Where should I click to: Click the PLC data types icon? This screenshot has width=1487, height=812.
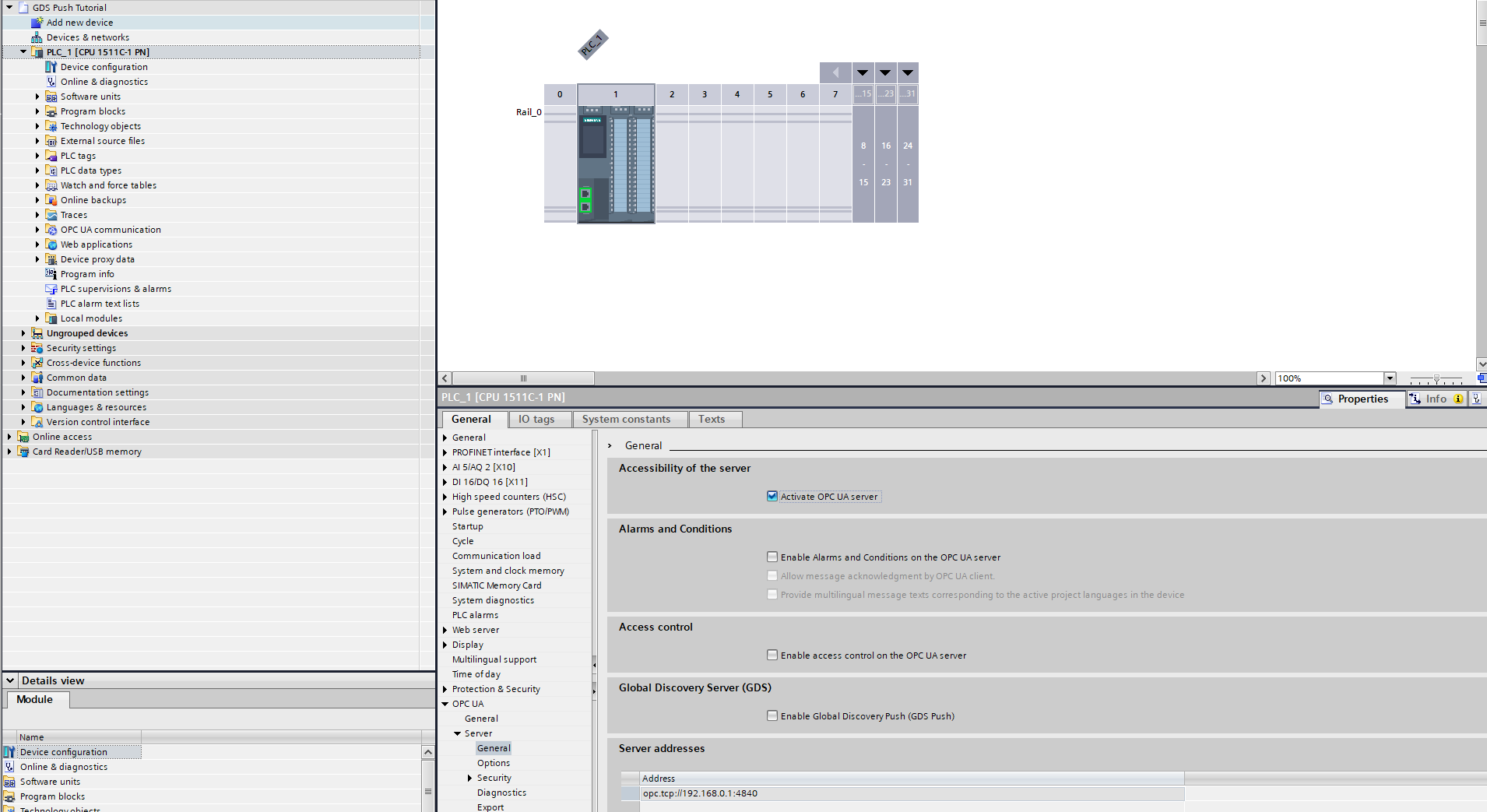point(51,170)
